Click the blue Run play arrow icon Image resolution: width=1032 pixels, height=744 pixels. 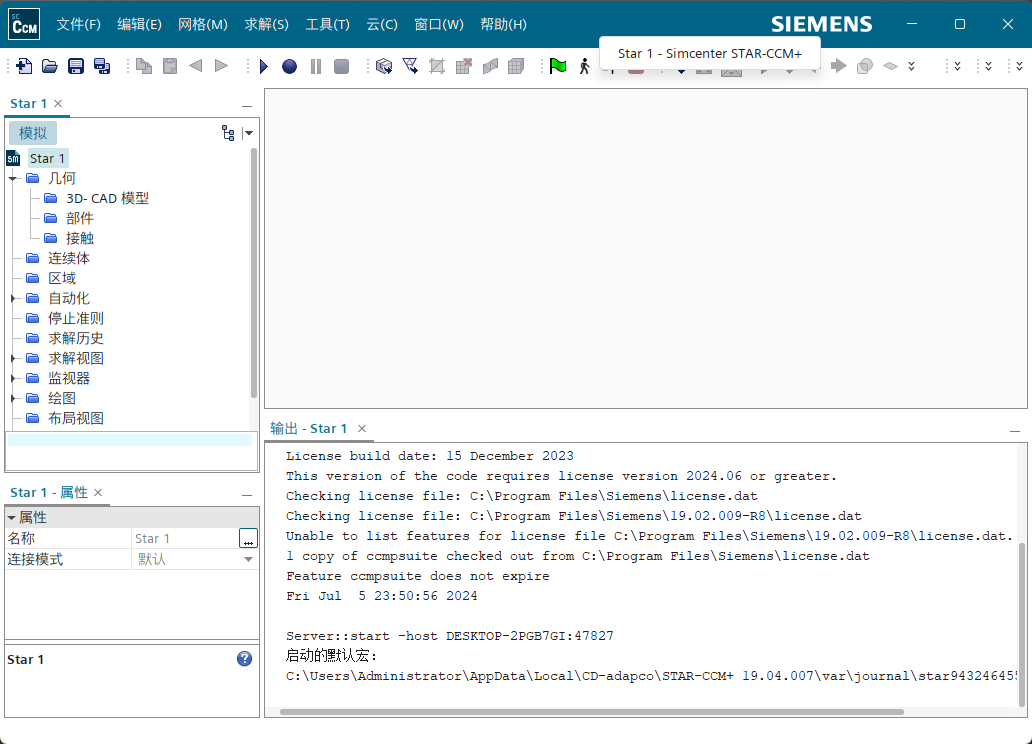click(x=264, y=66)
